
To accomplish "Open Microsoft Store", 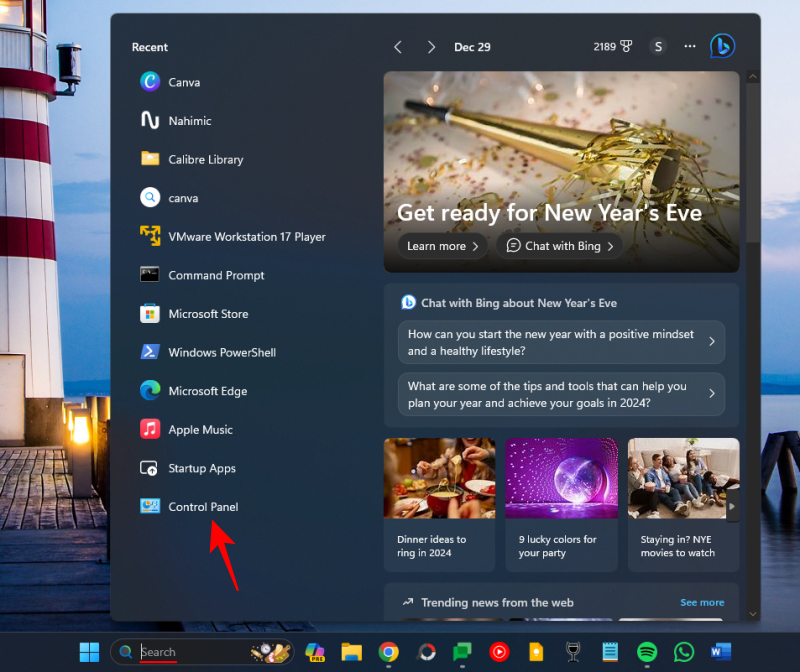I will (213, 313).
